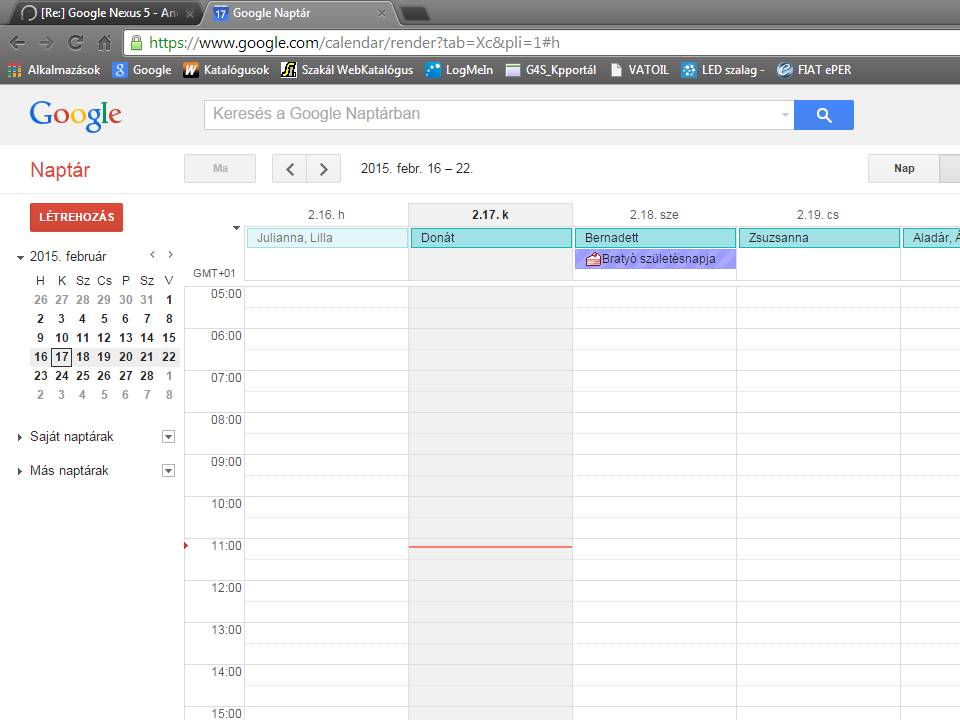Viewport: 960px width, 720px height.
Task: Switch to the Google Nexus 5 tab
Action: point(107,13)
